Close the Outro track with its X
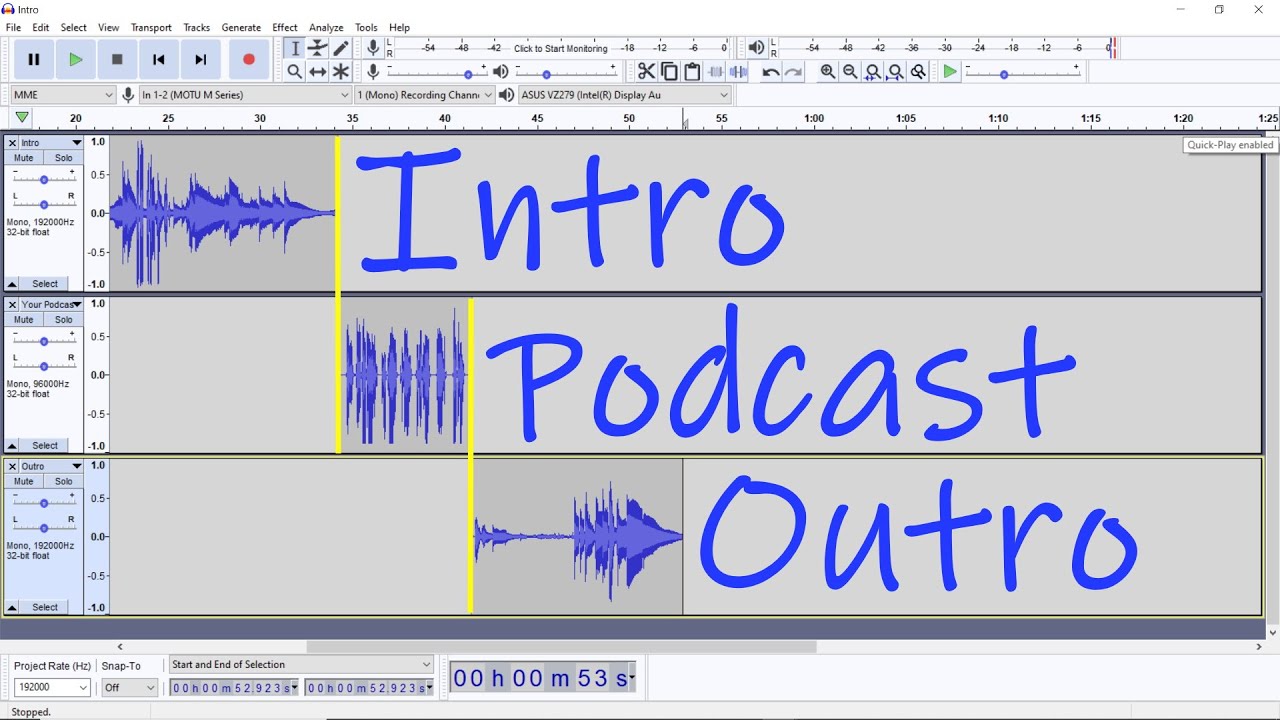1280x720 pixels. tap(12, 466)
